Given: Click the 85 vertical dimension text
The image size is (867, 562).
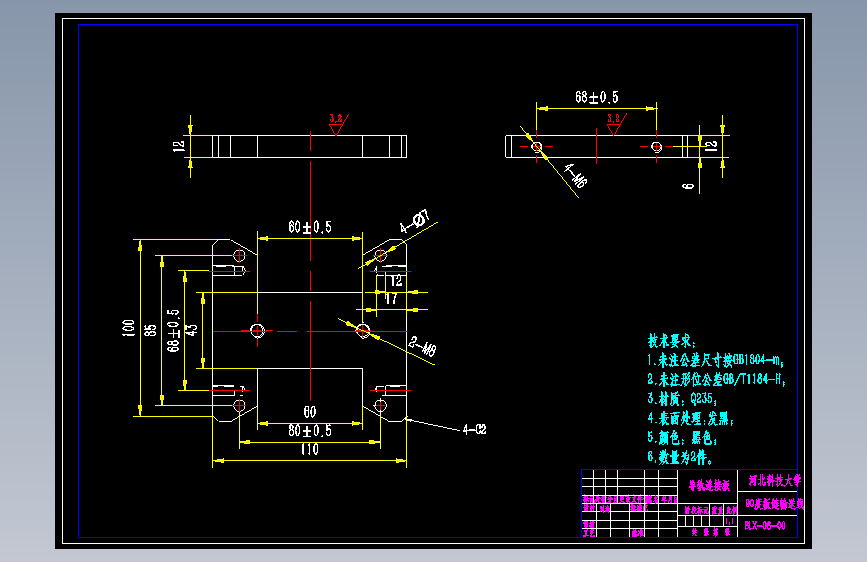Looking at the screenshot, I should 150,330.
